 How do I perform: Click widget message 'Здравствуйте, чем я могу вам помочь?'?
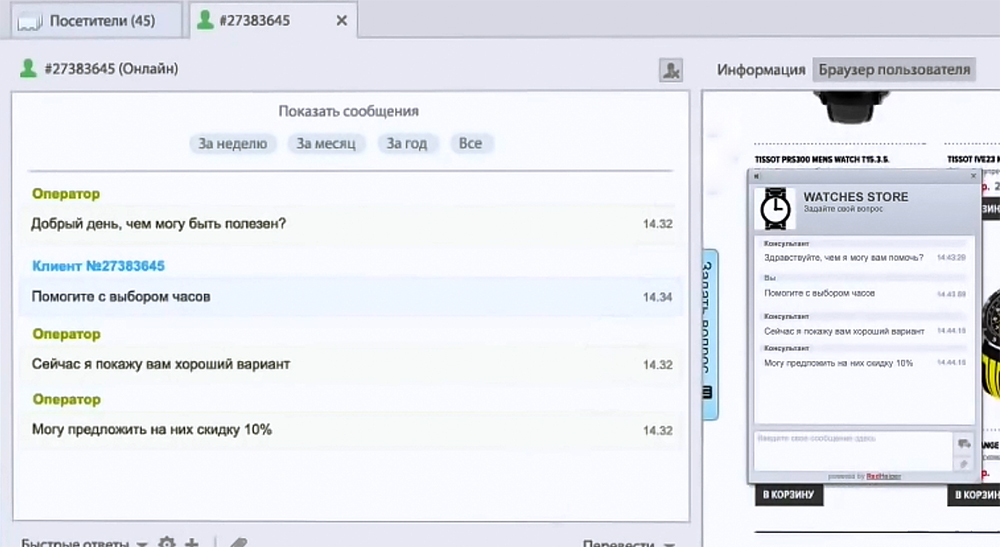tap(844, 258)
